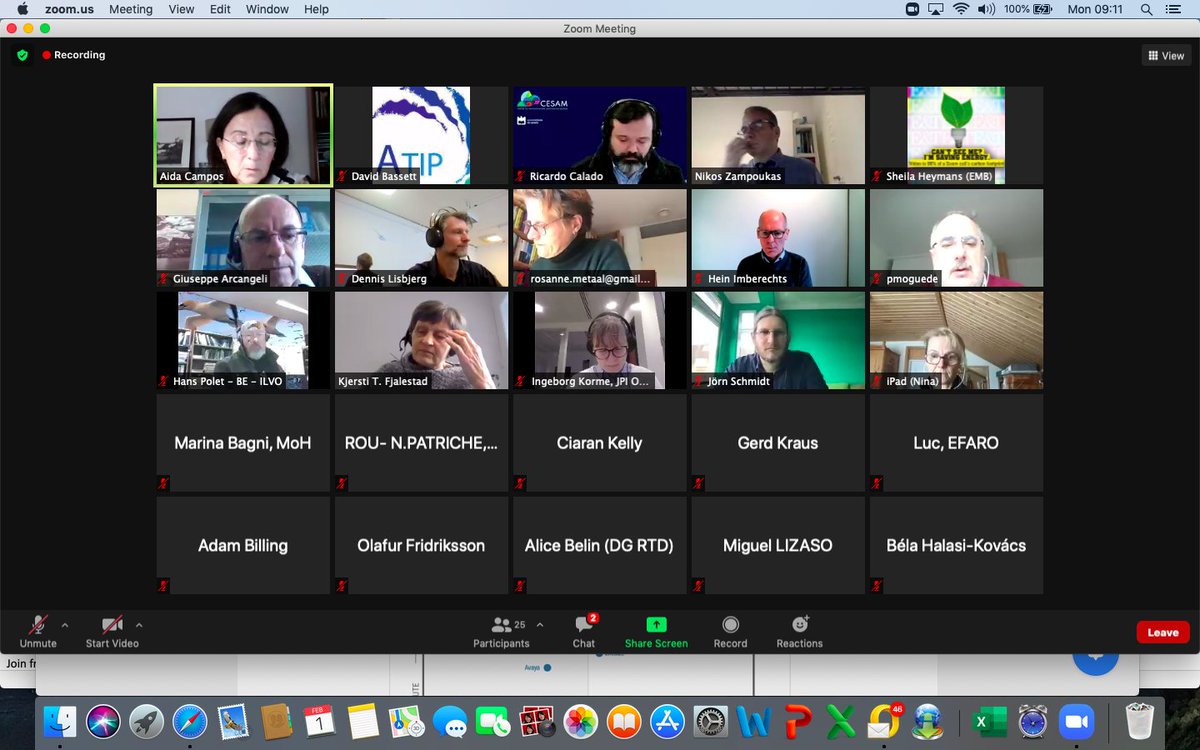Unmute the microphone in Zoom toolbar
The height and width of the screenshot is (750, 1200).
coord(38,631)
